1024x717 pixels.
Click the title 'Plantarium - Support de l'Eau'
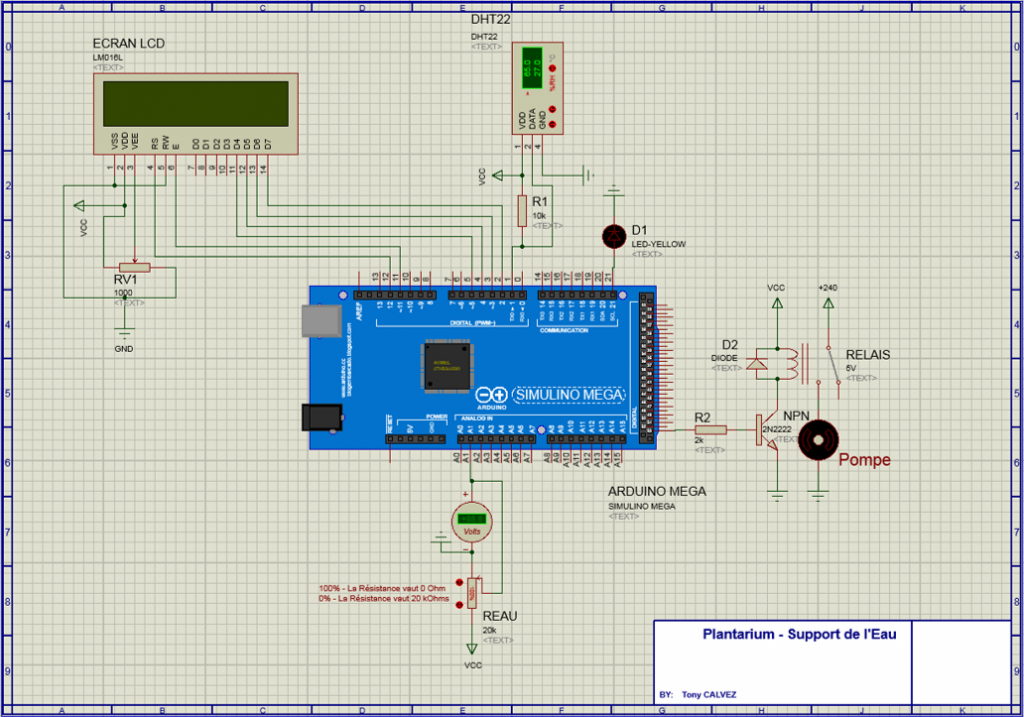799,634
